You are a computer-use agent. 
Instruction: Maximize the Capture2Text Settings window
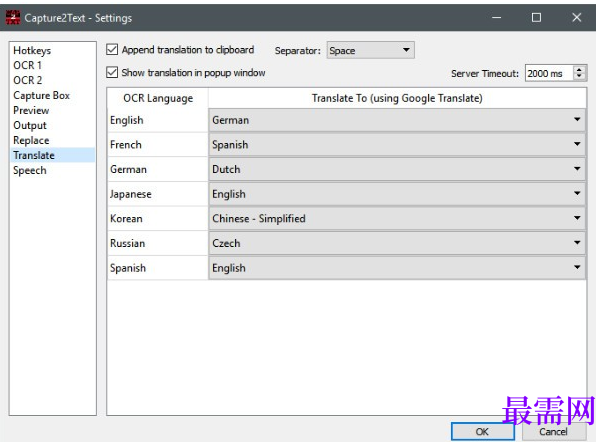[536, 18]
